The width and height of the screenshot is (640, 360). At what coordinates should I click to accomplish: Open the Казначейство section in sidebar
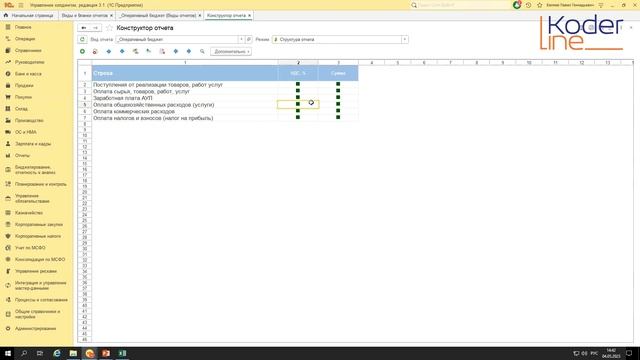click(29, 213)
